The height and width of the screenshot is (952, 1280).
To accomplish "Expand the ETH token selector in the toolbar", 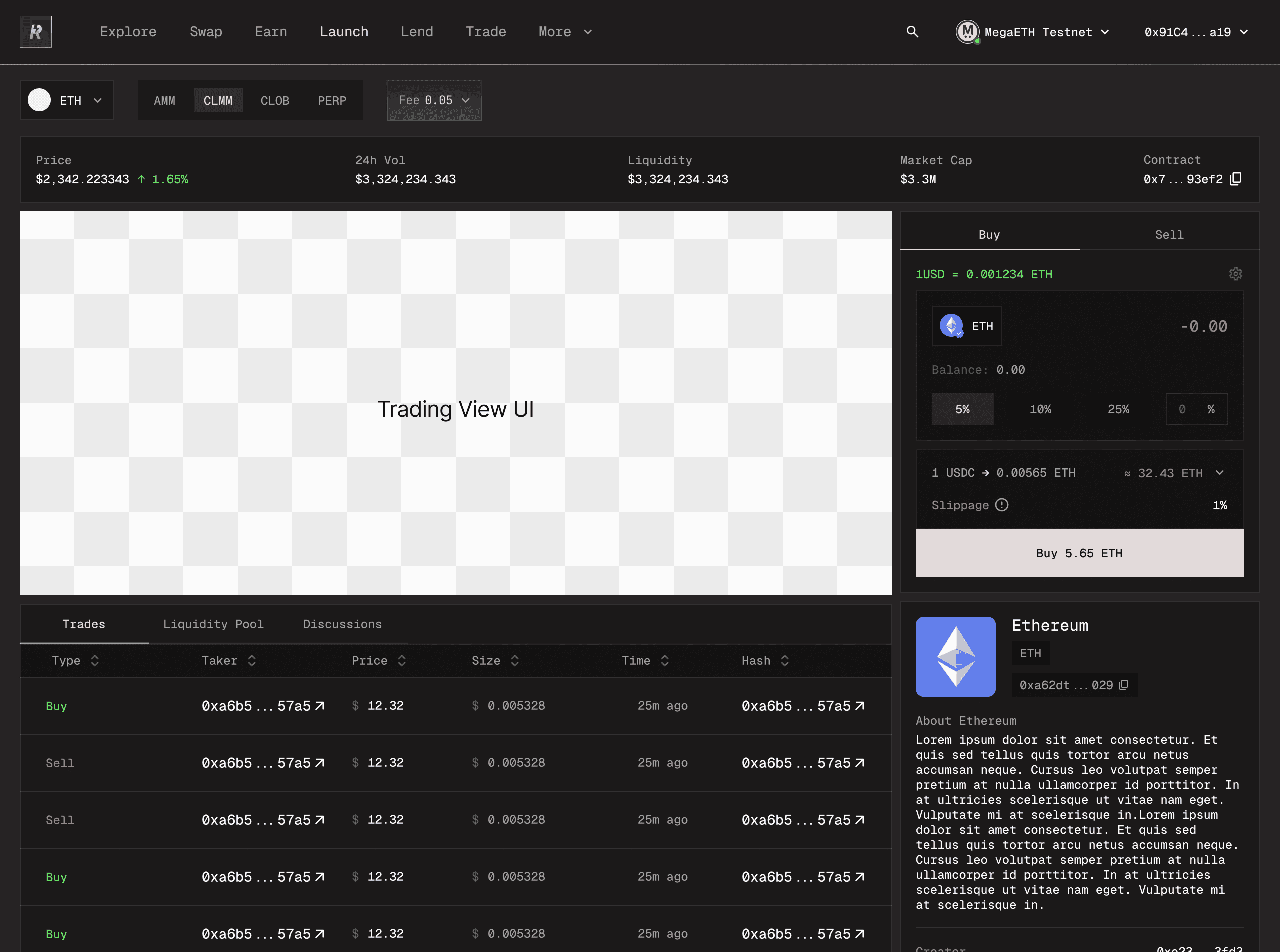I will coord(67,101).
